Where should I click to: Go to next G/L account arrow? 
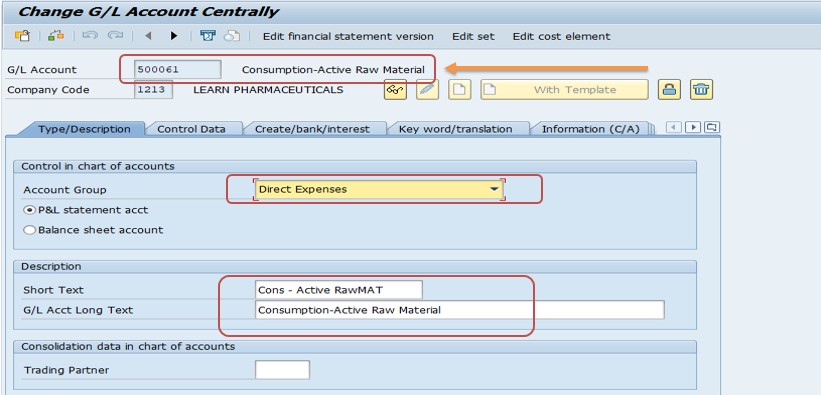click(174, 36)
